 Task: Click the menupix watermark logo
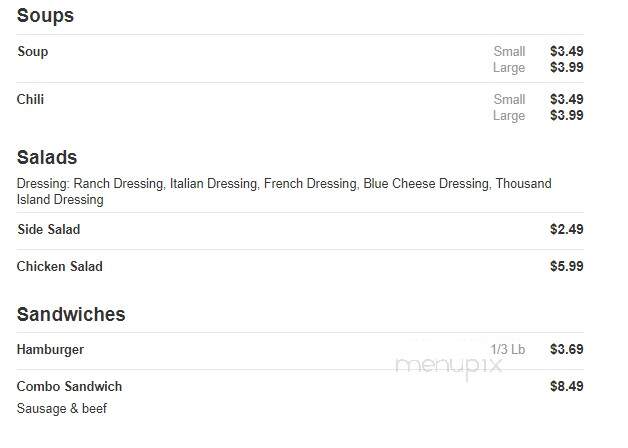click(449, 366)
